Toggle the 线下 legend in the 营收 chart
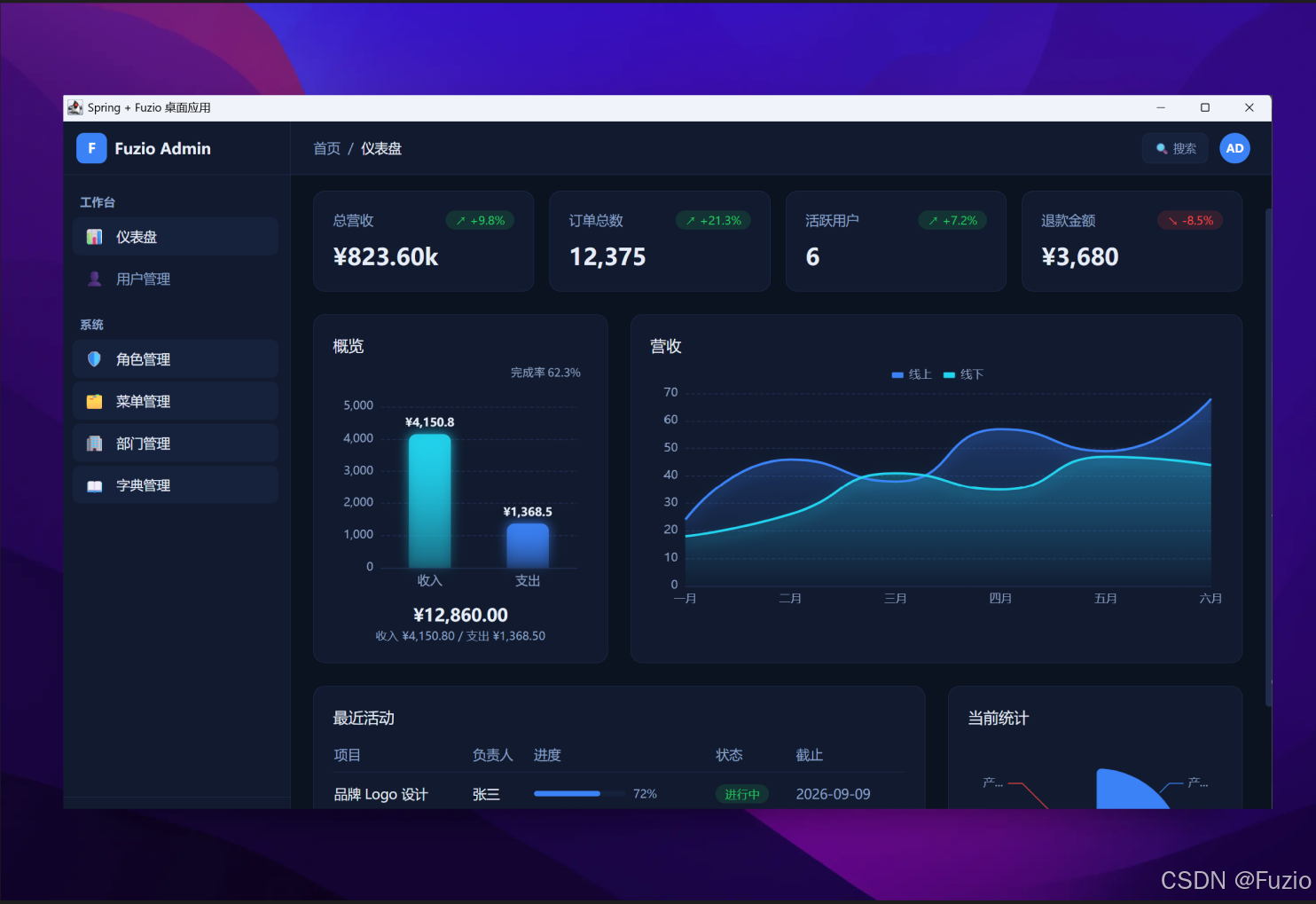1316x904 pixels. click(x=963, y=374)
